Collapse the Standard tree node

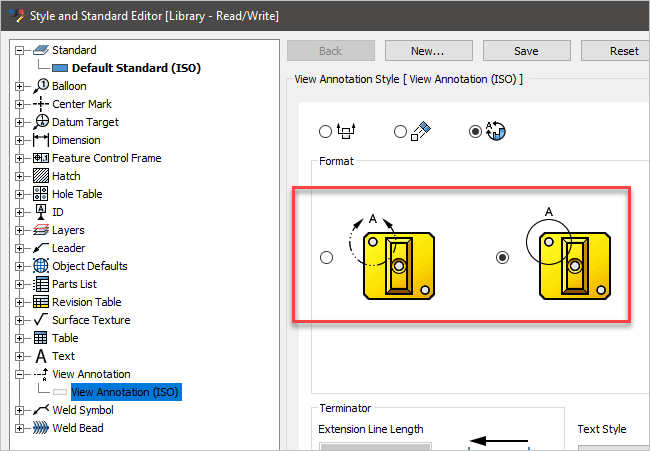pos(19,50)
